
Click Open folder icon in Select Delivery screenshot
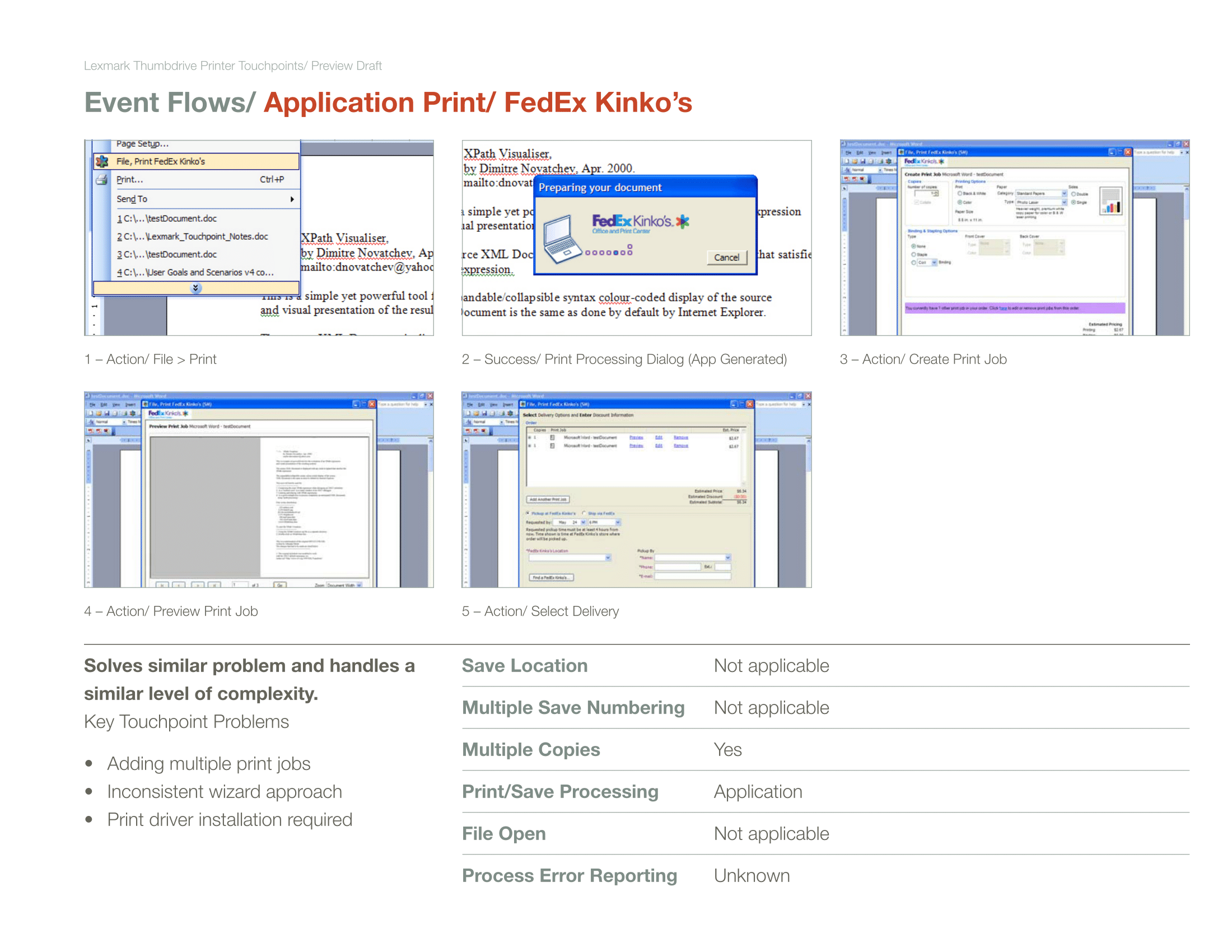477,413
